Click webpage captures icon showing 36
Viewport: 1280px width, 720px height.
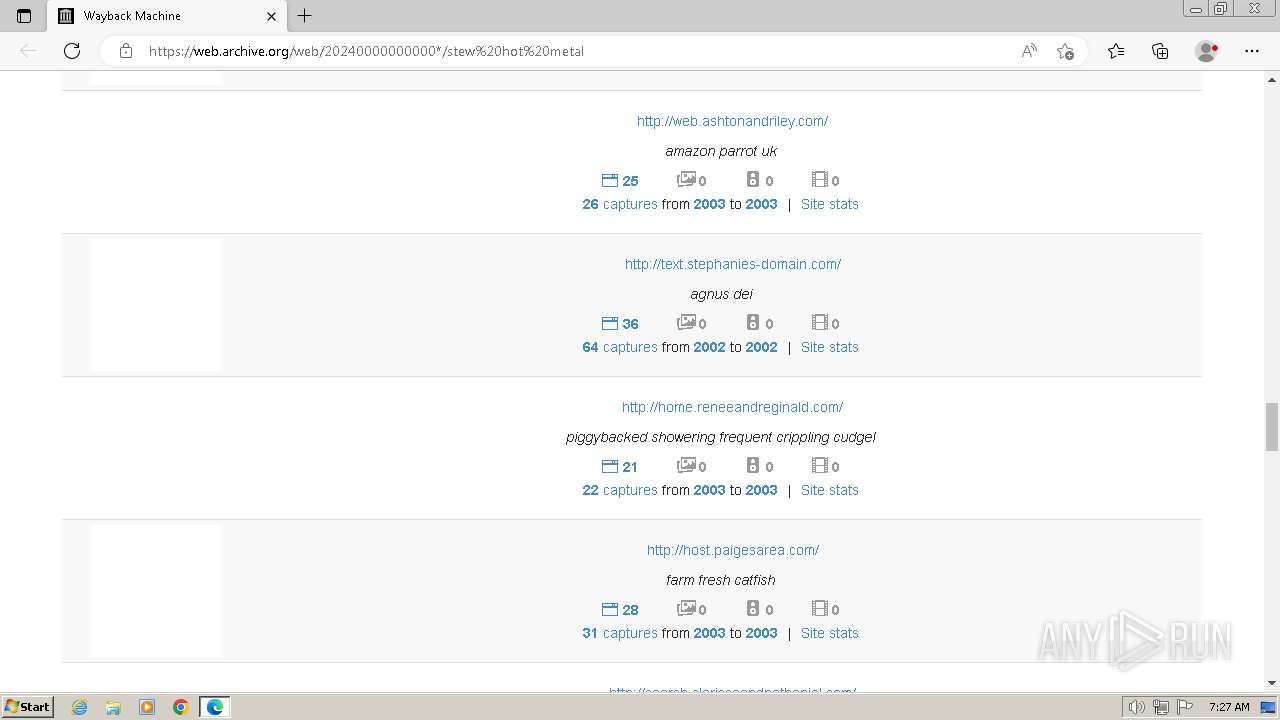click(610, 323)
